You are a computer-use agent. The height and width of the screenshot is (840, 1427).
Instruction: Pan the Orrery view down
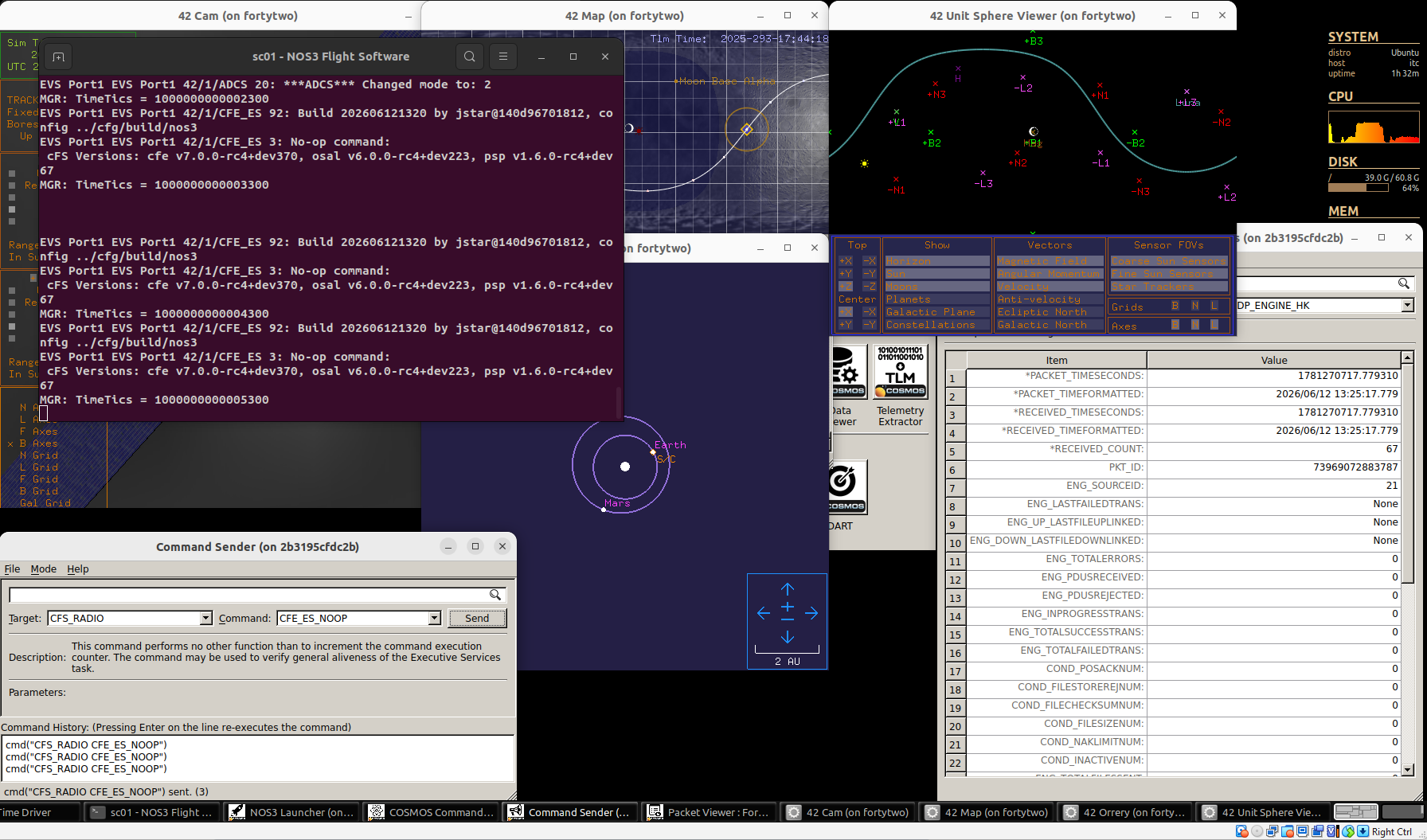click(788, 636)
